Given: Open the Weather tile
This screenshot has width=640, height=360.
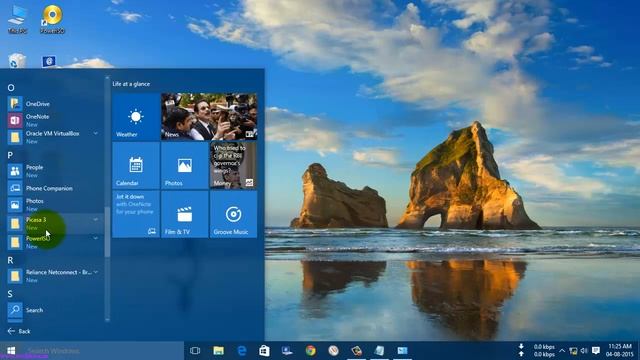Looking at the screenshot, I should coord(136,117).
